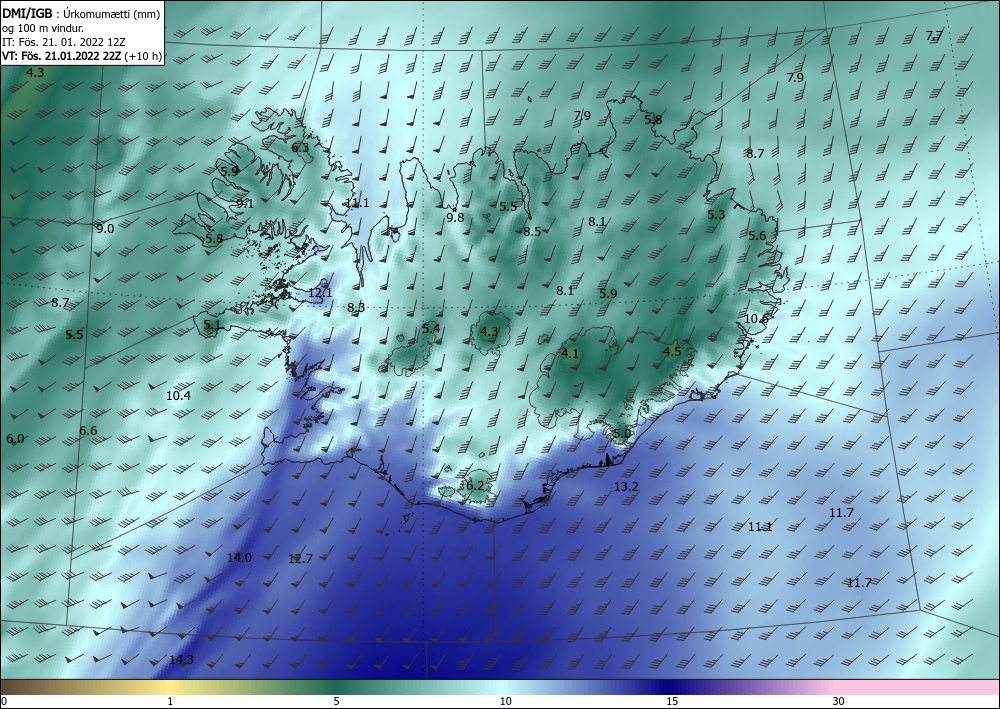This screenshot has height=709, width=1000.
Task: Click the 7.7 value on the map
Action: [934, 36]
